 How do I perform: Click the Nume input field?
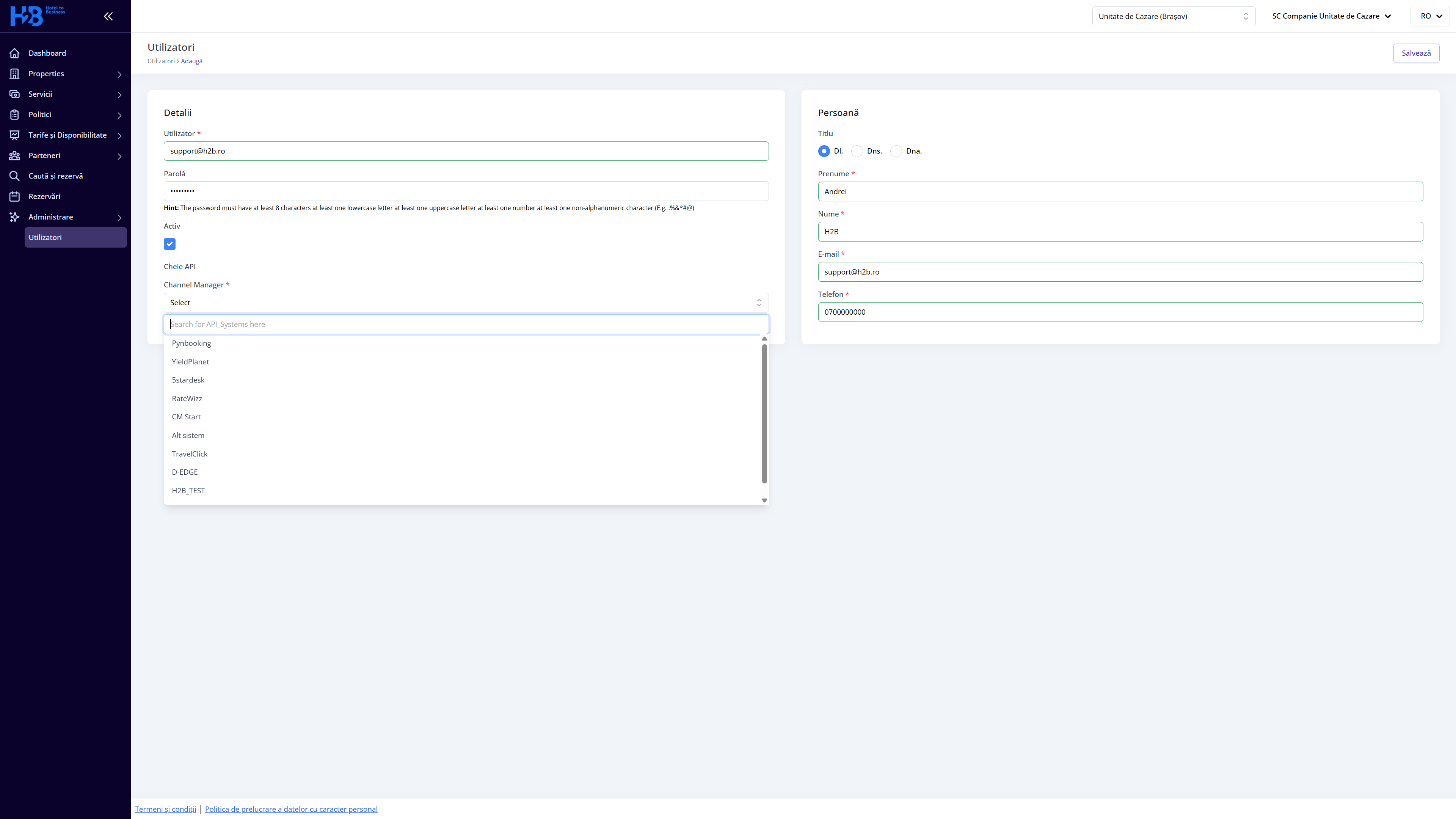pyautogui.click(x=1120, y=232)
